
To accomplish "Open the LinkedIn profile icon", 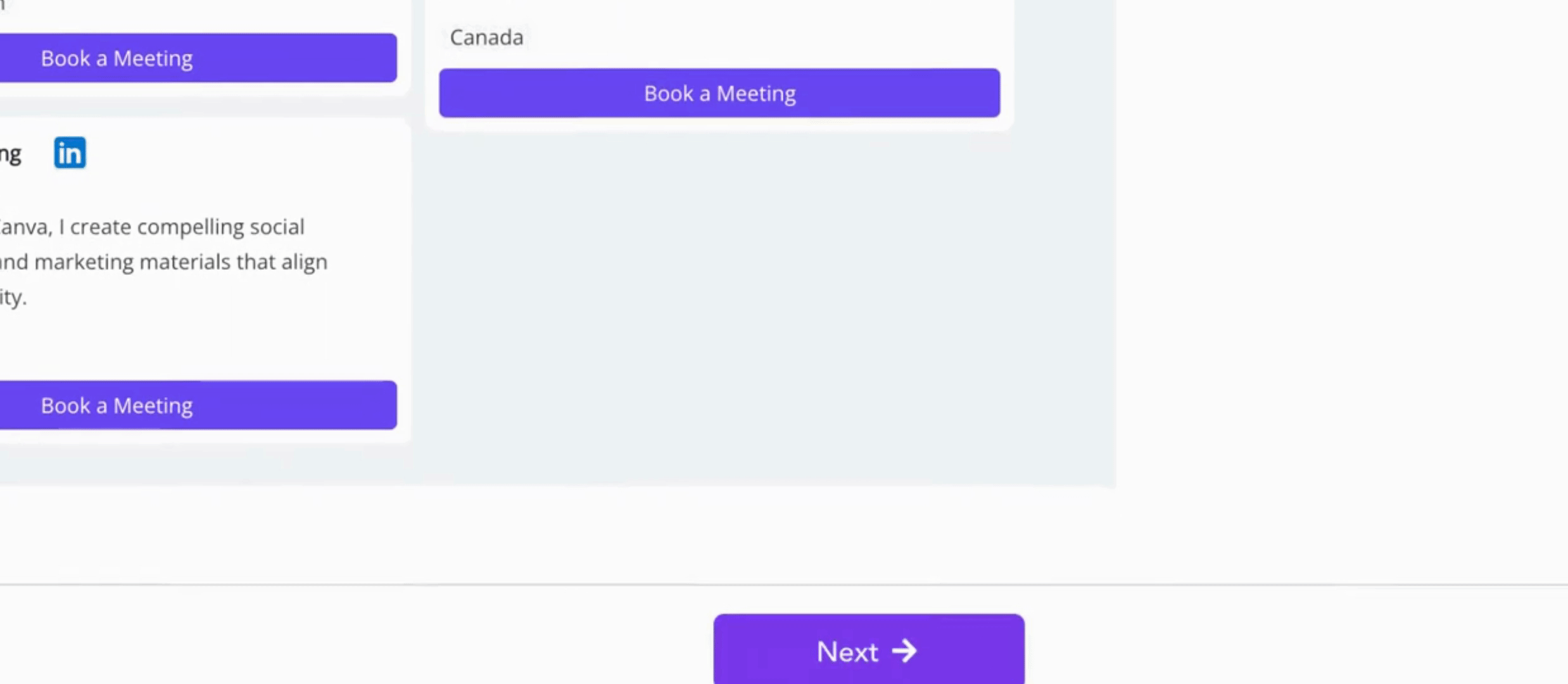I will (x=70, y=153).
